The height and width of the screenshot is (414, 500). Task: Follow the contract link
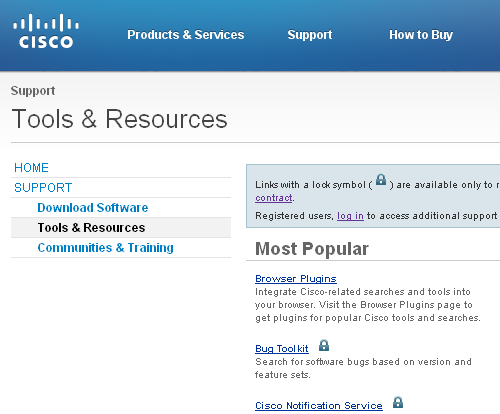pyautogui.click(x=274, y=198)
